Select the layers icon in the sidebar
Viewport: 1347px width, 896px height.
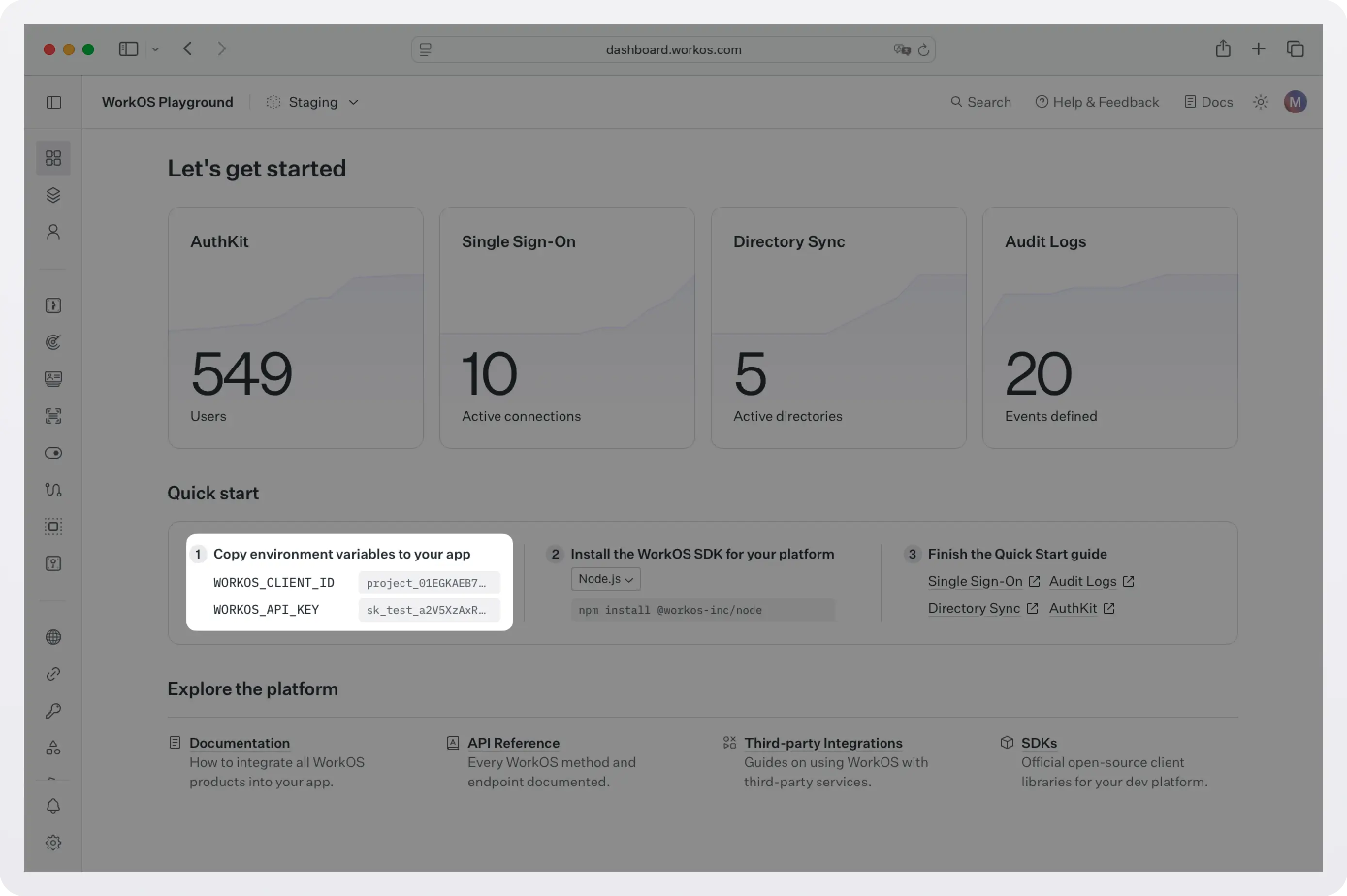pos(53,194)
